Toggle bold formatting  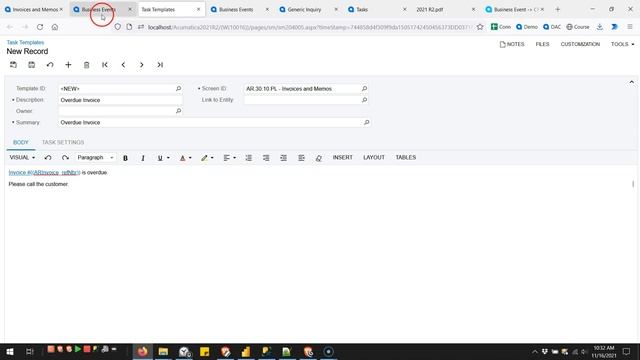125,158
